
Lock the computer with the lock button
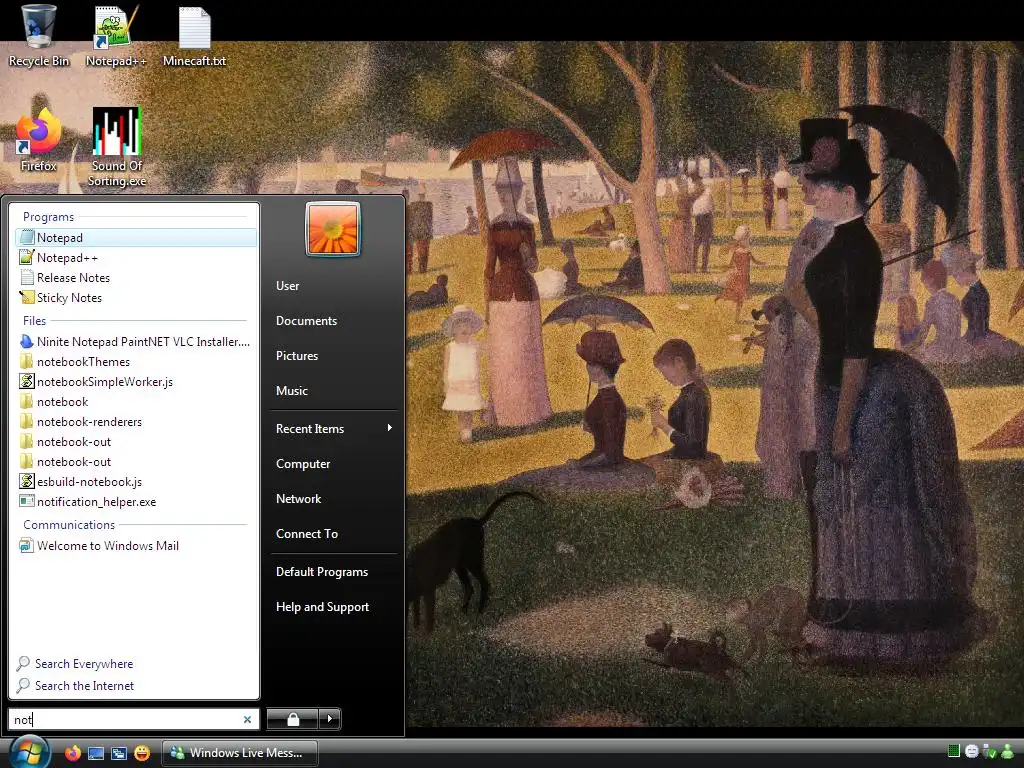tap(293, 719)
